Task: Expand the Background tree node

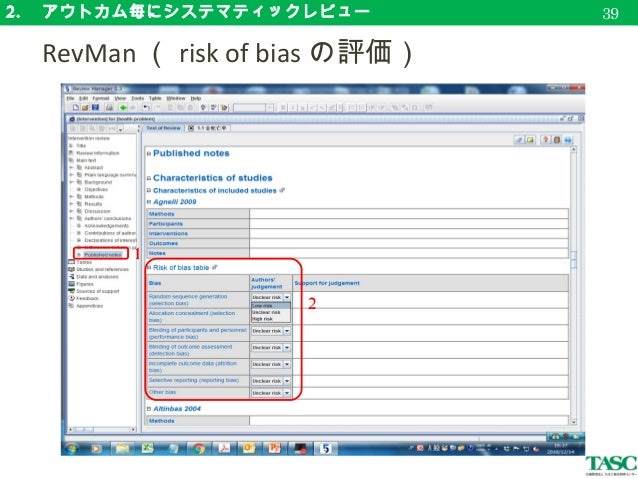Action: tap(71, 182)
